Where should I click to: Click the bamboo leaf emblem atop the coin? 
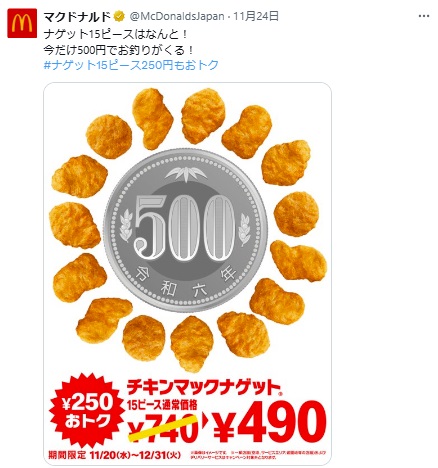coord(185,174)
